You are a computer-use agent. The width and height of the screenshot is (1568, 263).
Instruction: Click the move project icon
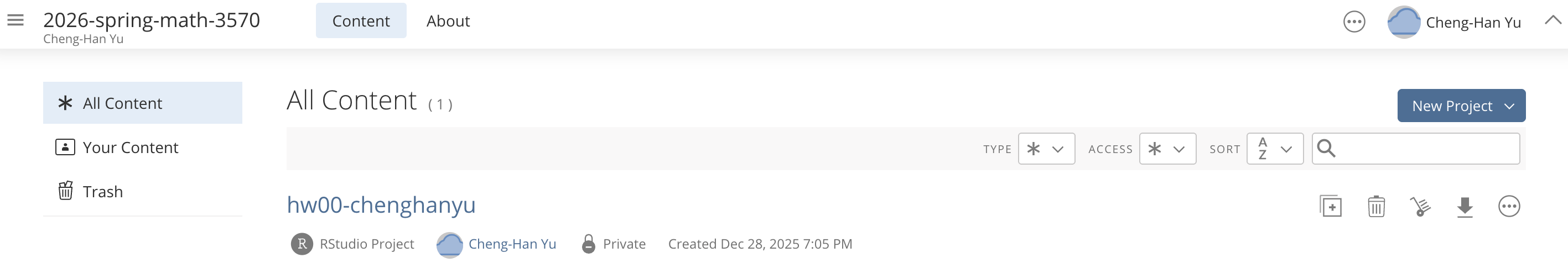(x=1420, y=207)
